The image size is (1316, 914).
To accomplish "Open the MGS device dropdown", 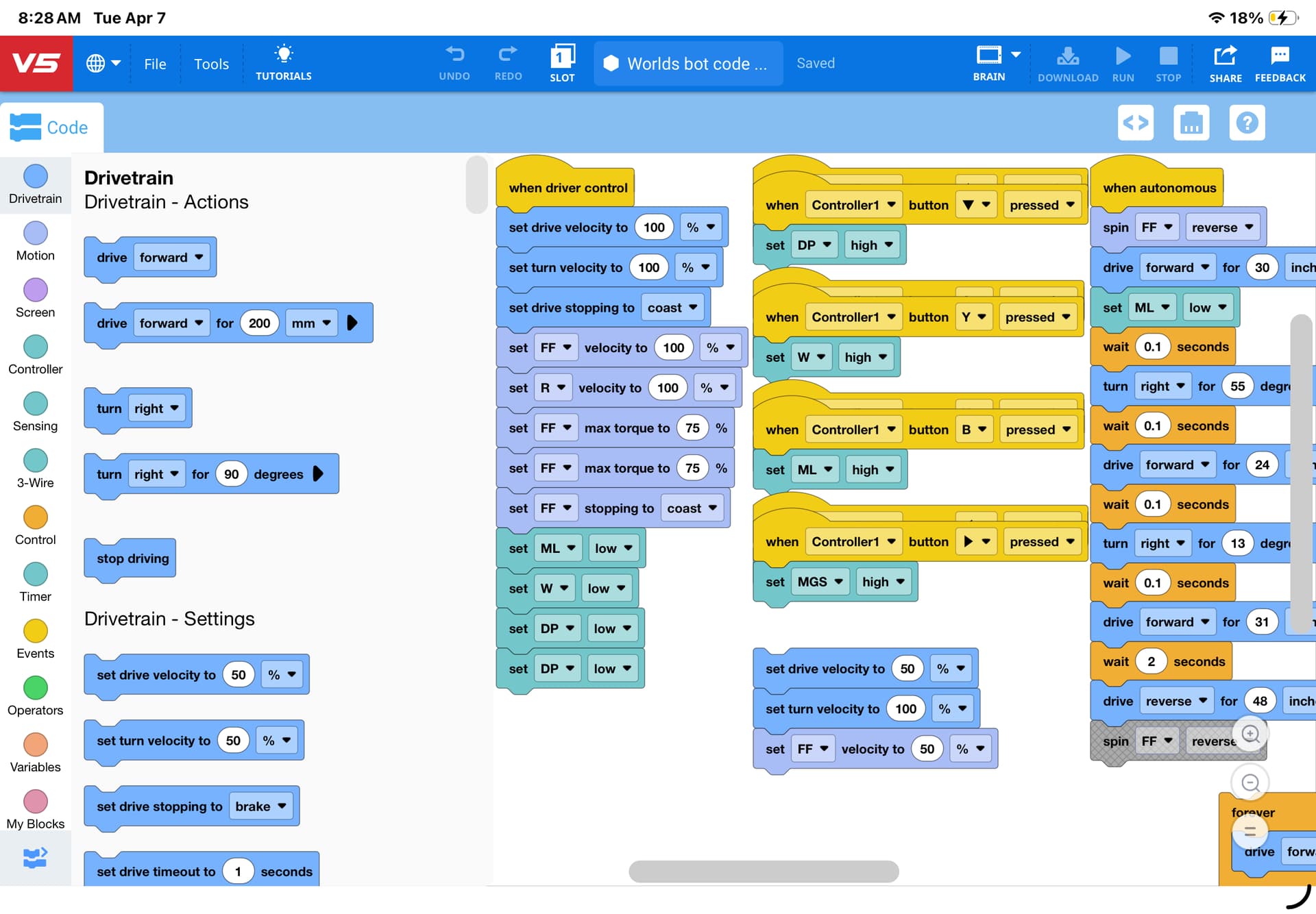I will coord(820,582).
